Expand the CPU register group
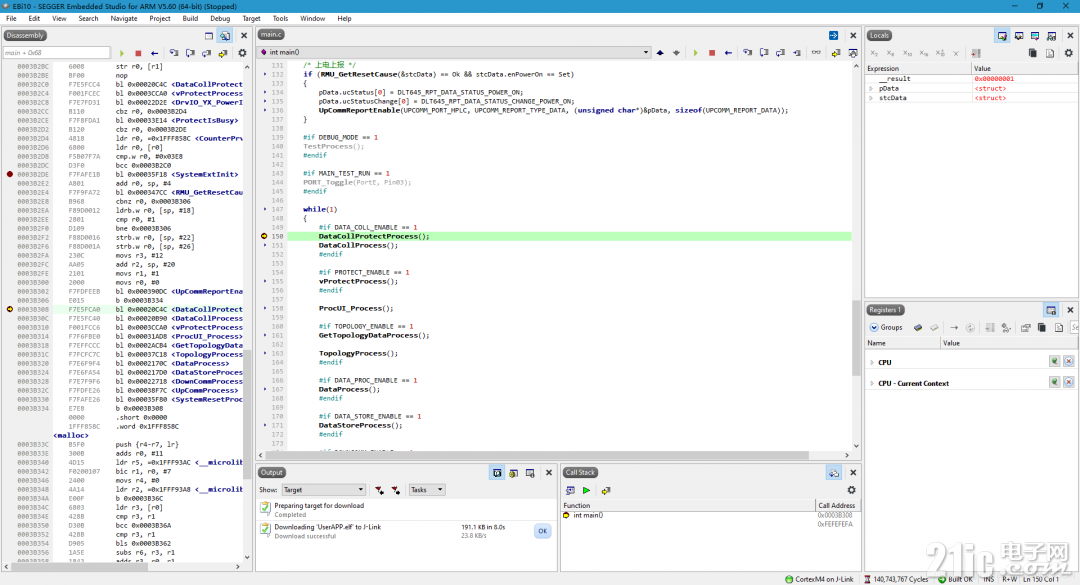1080x585 pixels. pyautogui.click(x=872, y=362)
